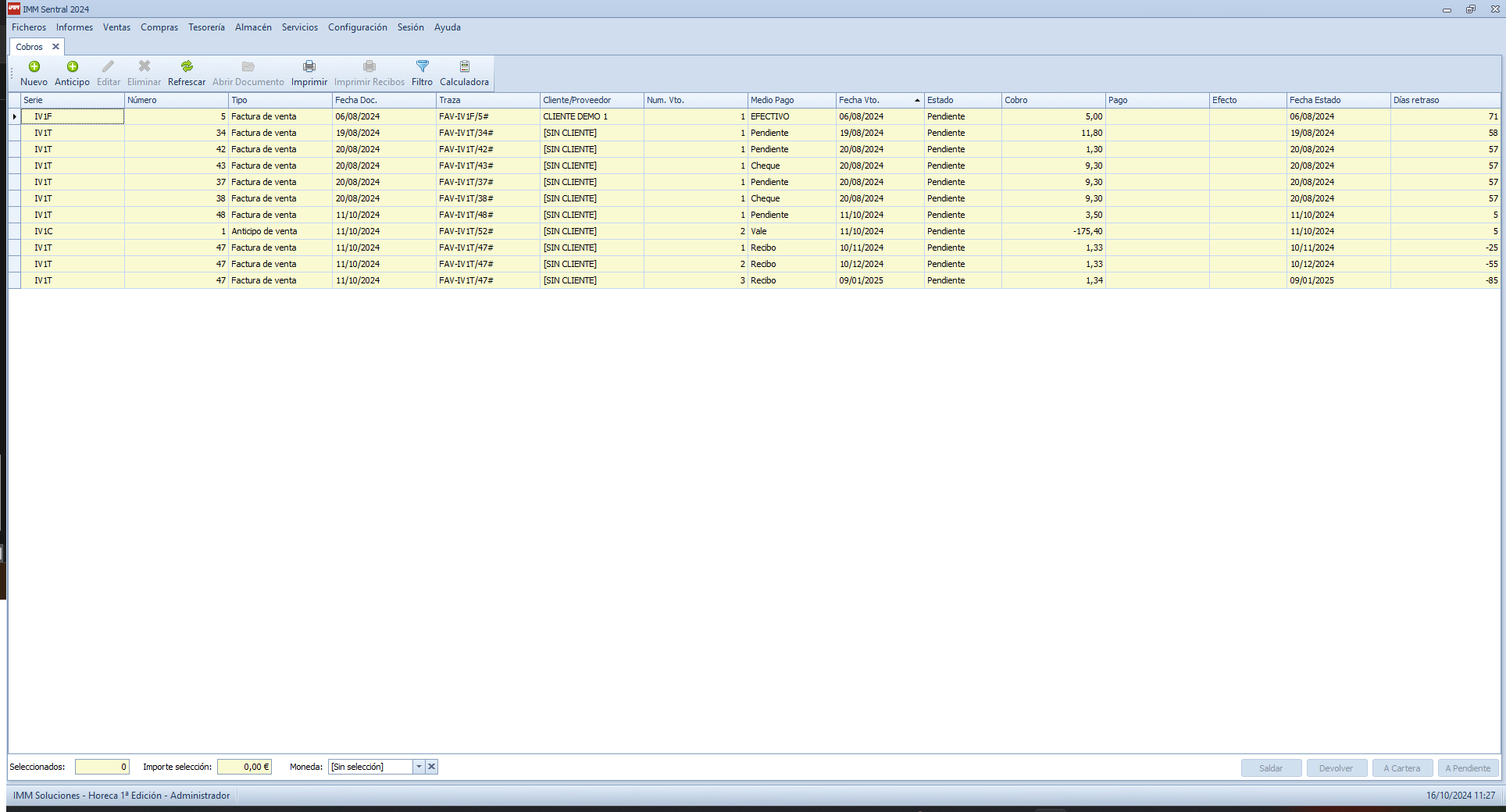Refresh the list with Refrescar
Screen dimensions: 1506x812
click(x=187, y=73)
